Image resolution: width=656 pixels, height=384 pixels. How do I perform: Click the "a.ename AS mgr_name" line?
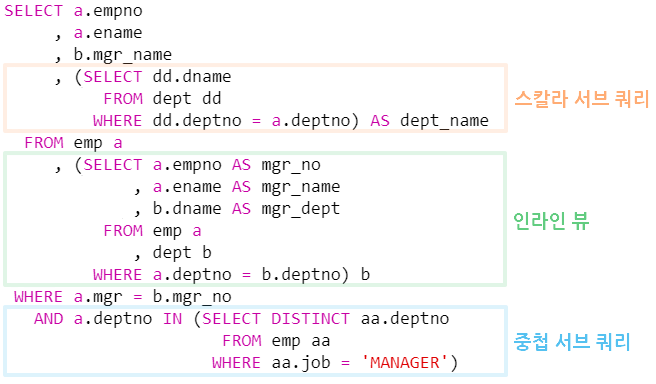246,187
